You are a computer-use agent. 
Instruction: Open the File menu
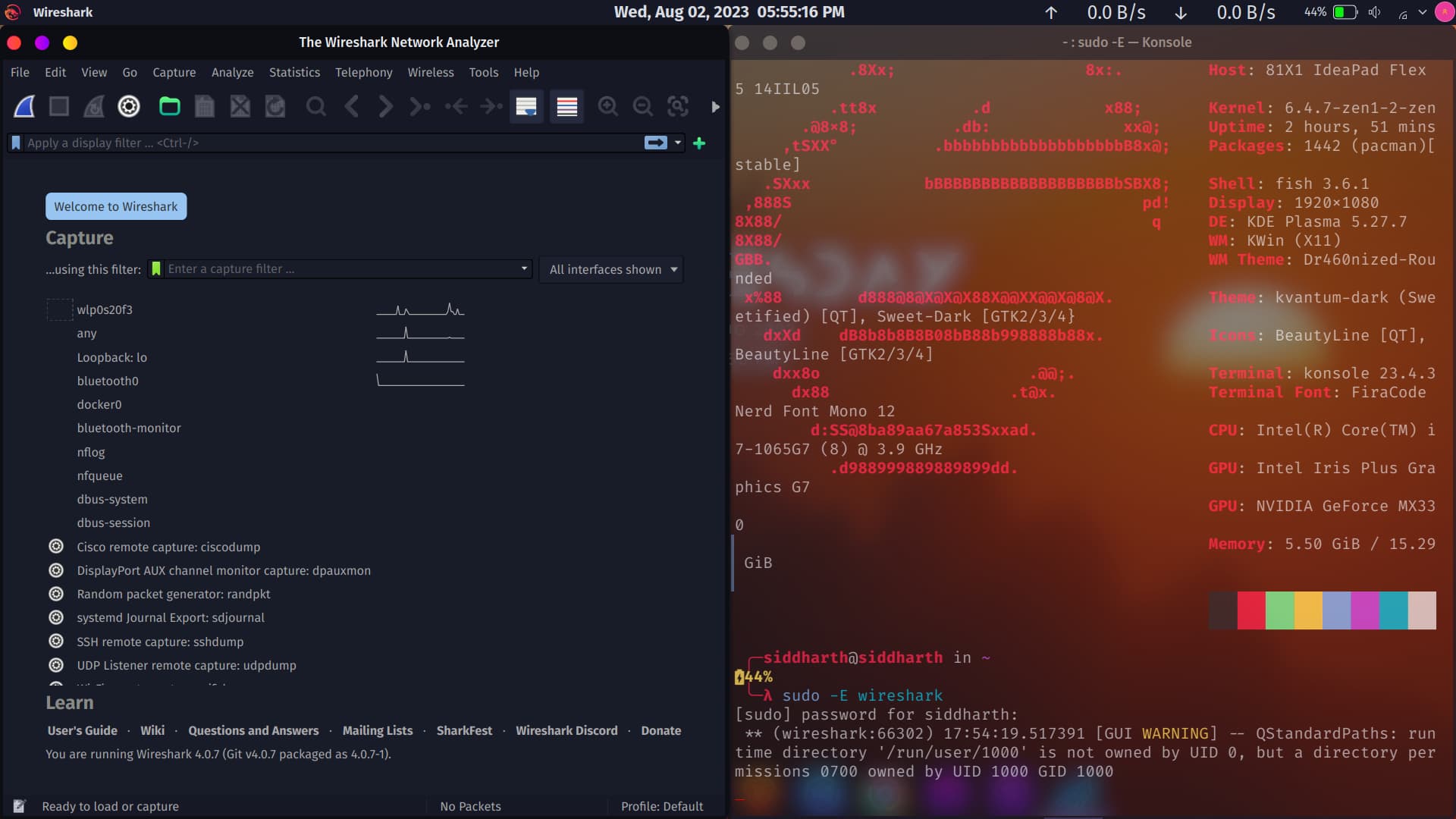click(20, 72)
